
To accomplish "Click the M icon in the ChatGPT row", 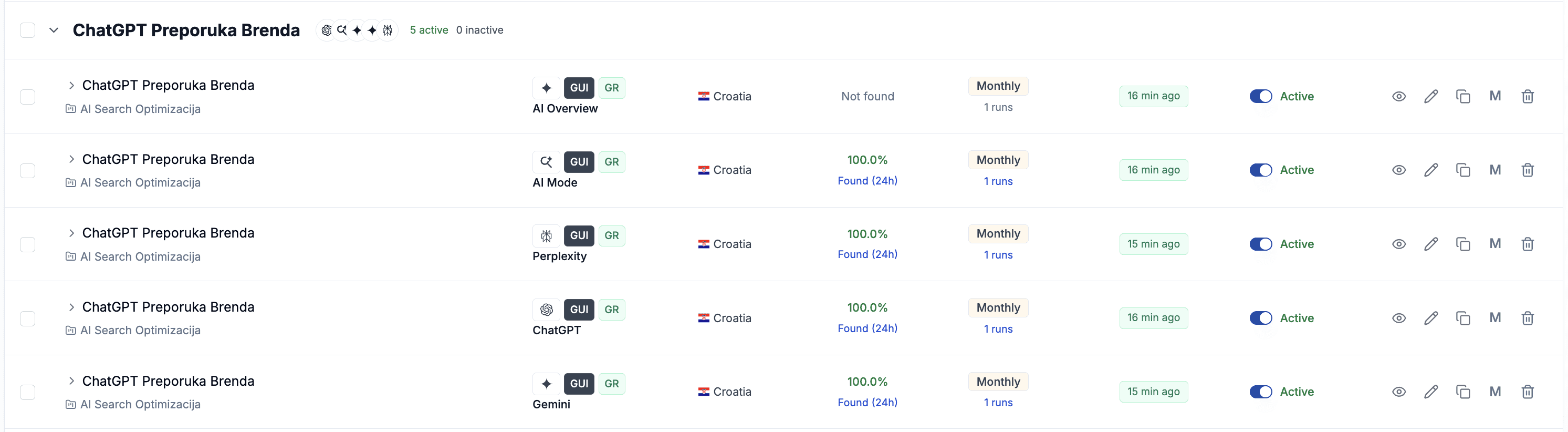I will [1495, 317].
